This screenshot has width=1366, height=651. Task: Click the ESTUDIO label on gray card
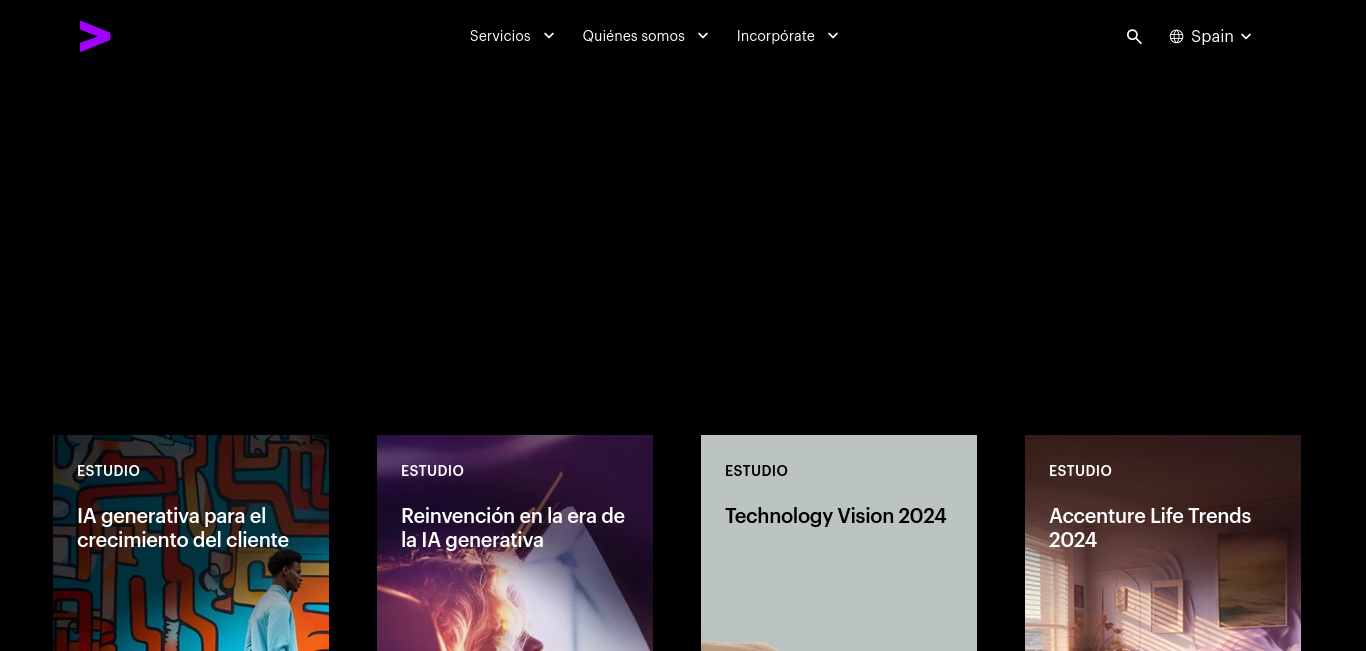click(756, 471)
